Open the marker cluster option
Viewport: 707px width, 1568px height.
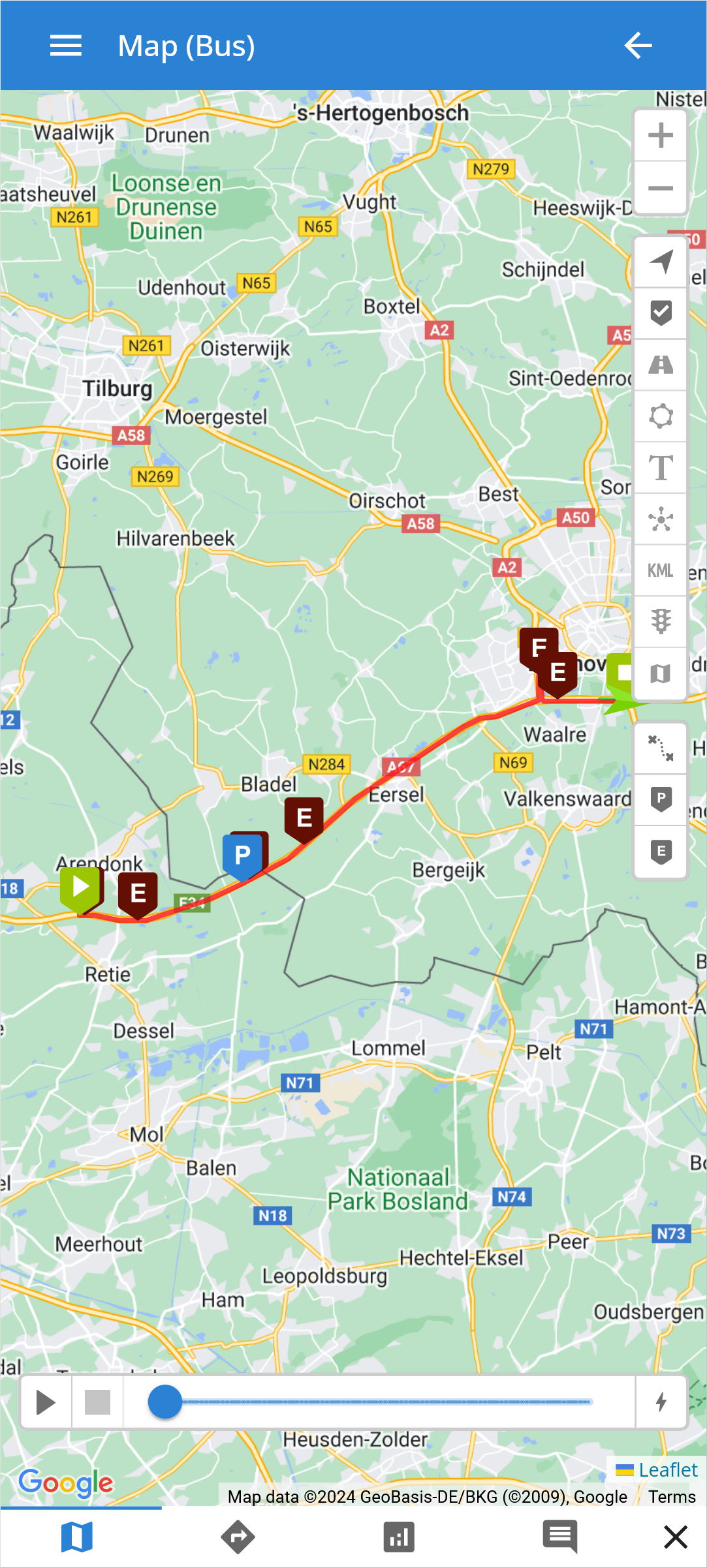point(661,519)
